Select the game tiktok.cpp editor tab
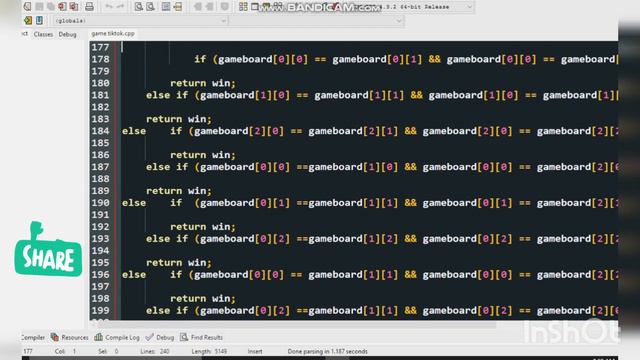640x360 pixels. click(x=113, y=33)
